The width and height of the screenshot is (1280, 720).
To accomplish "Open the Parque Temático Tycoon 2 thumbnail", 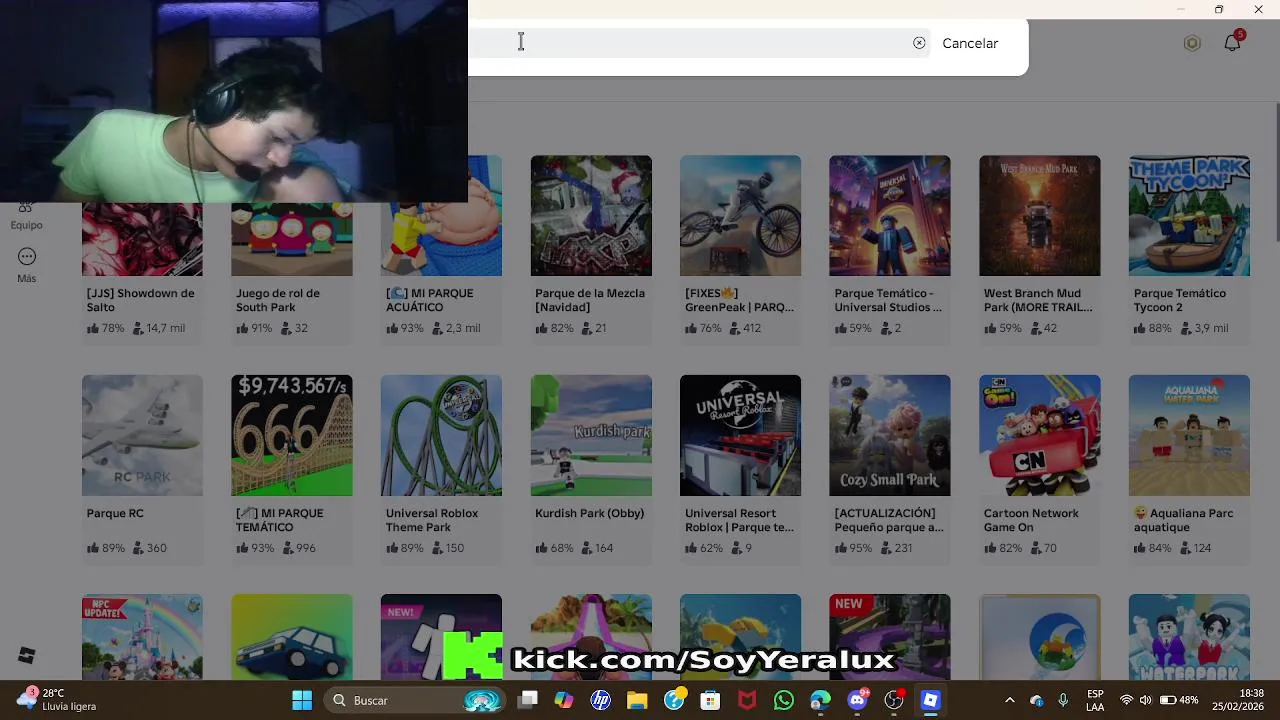I will coord(1189,215).
